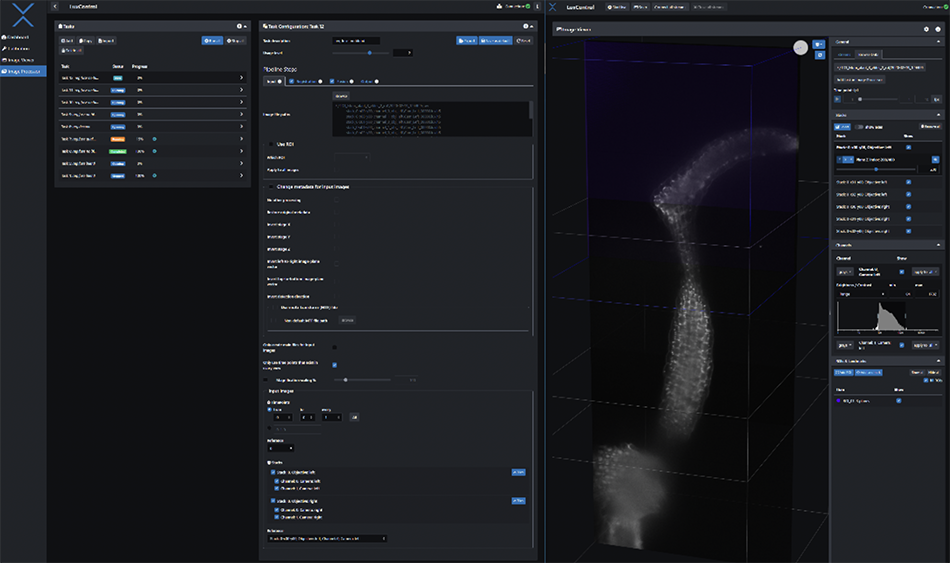The height and width of the screenshot is (563, 950).
Task: Open the bottom Reference dropdown in Input Images
Action: [x=327, y=538]
